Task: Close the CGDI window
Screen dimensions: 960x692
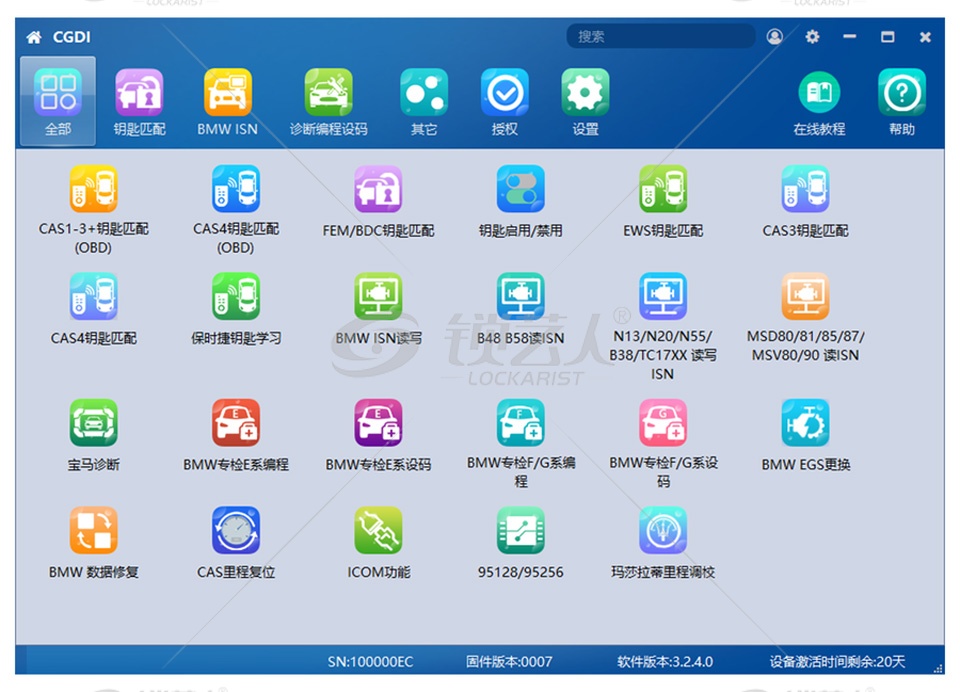Action: 925,37
